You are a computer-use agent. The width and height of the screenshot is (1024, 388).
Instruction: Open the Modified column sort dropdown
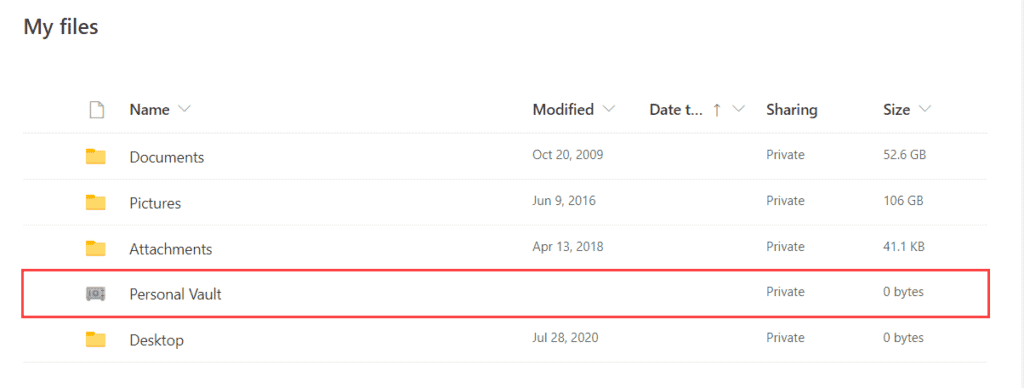[x=609, y=110]
